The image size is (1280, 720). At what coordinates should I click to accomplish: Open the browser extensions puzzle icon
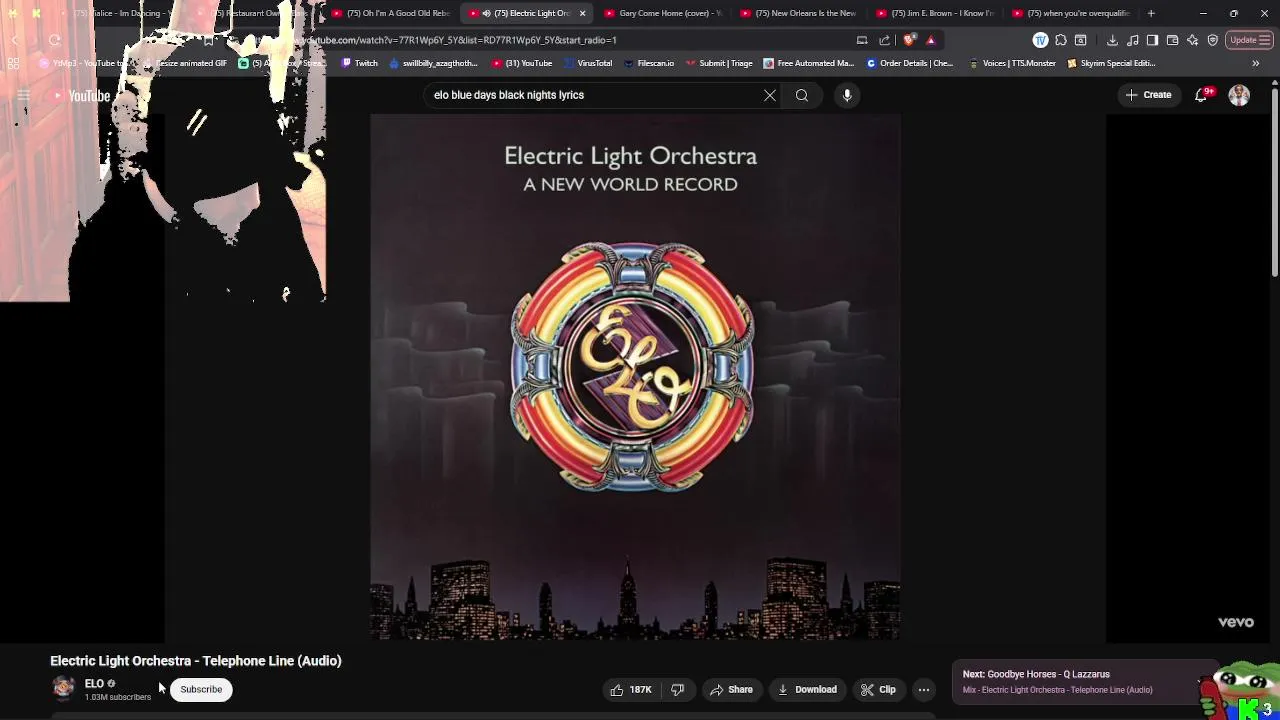tap(1061, 40)
